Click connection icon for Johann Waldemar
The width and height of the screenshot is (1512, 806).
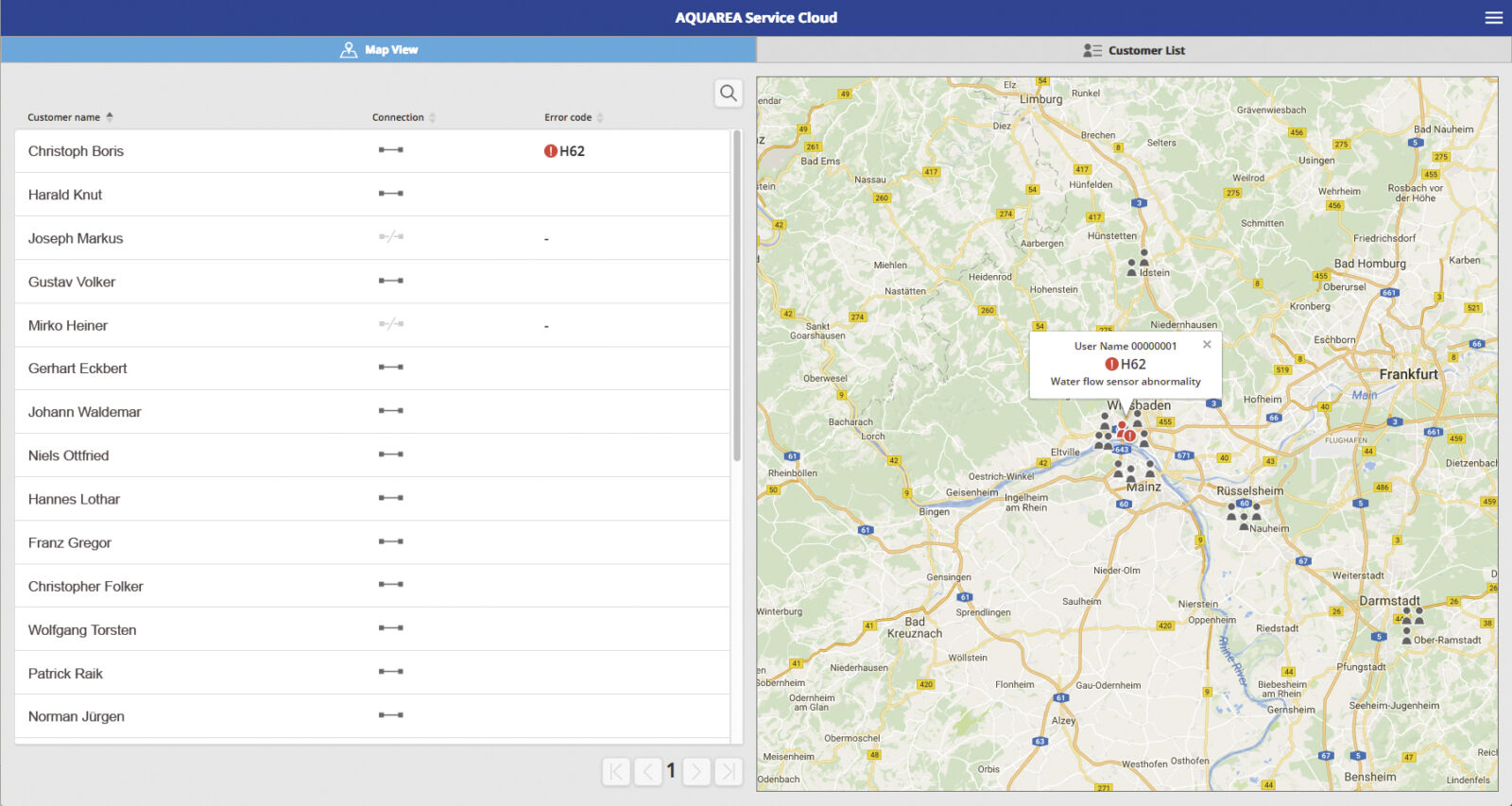click(x=391, y=411)
